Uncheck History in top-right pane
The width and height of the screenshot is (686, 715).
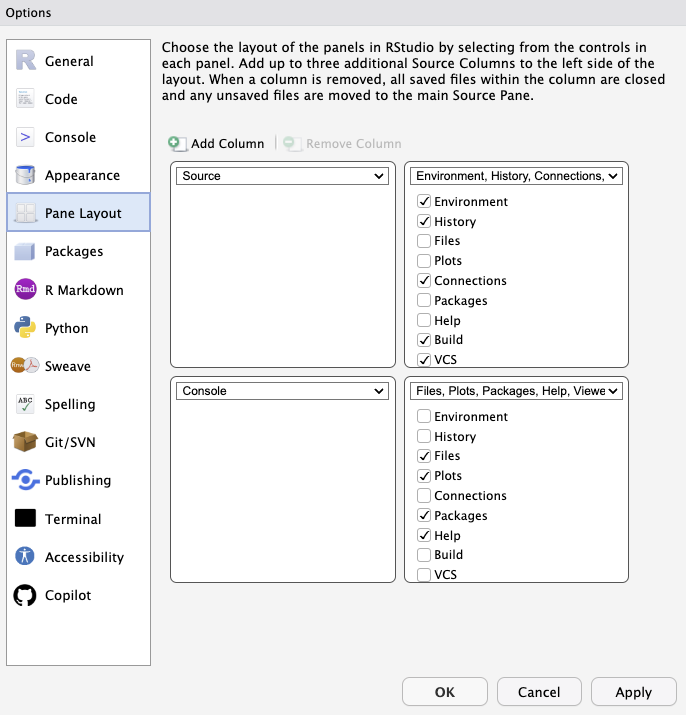424,221
